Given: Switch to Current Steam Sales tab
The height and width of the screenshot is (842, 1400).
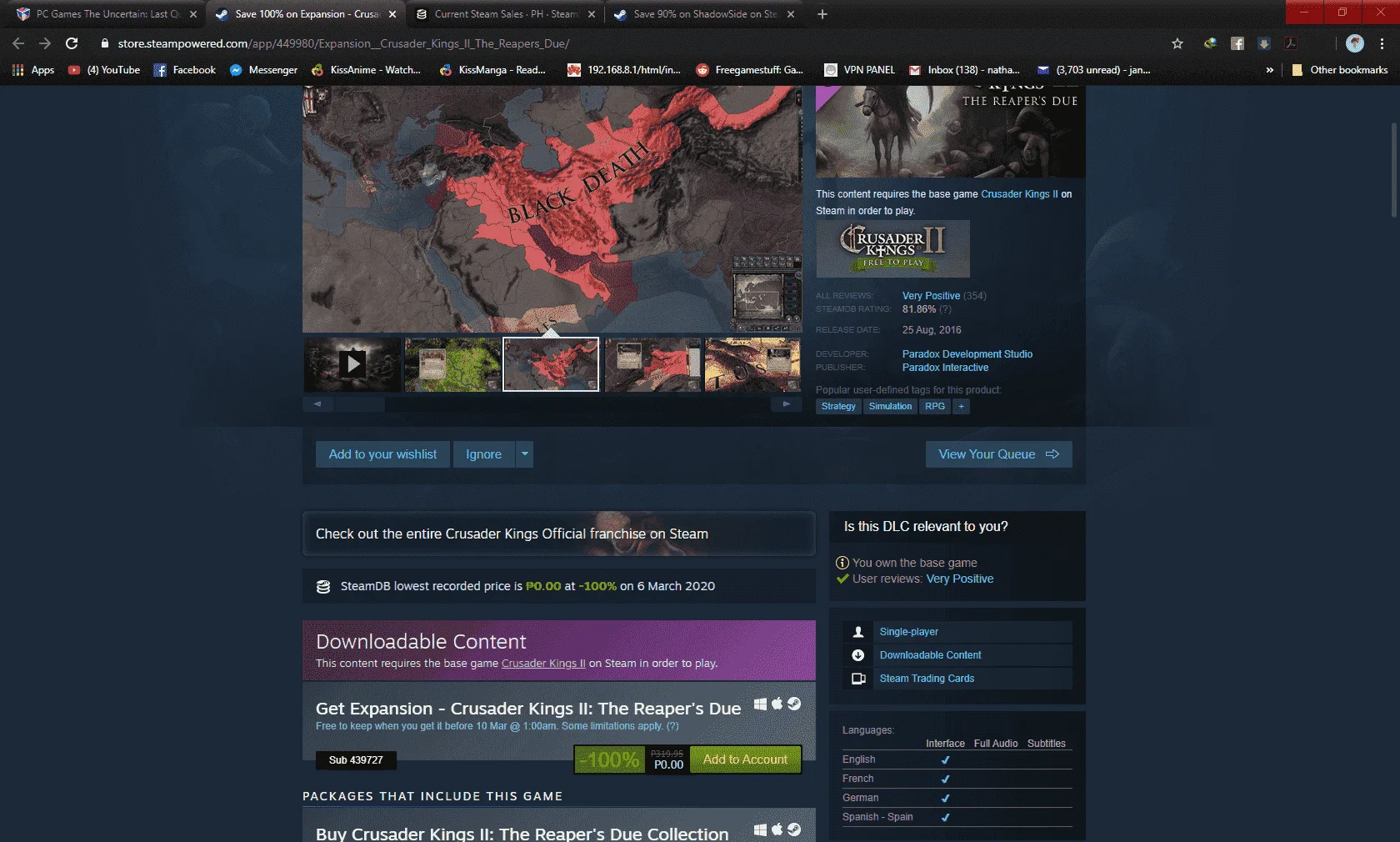Looking at the screenshot, I should pyautogui.click(x=506, y=14).
